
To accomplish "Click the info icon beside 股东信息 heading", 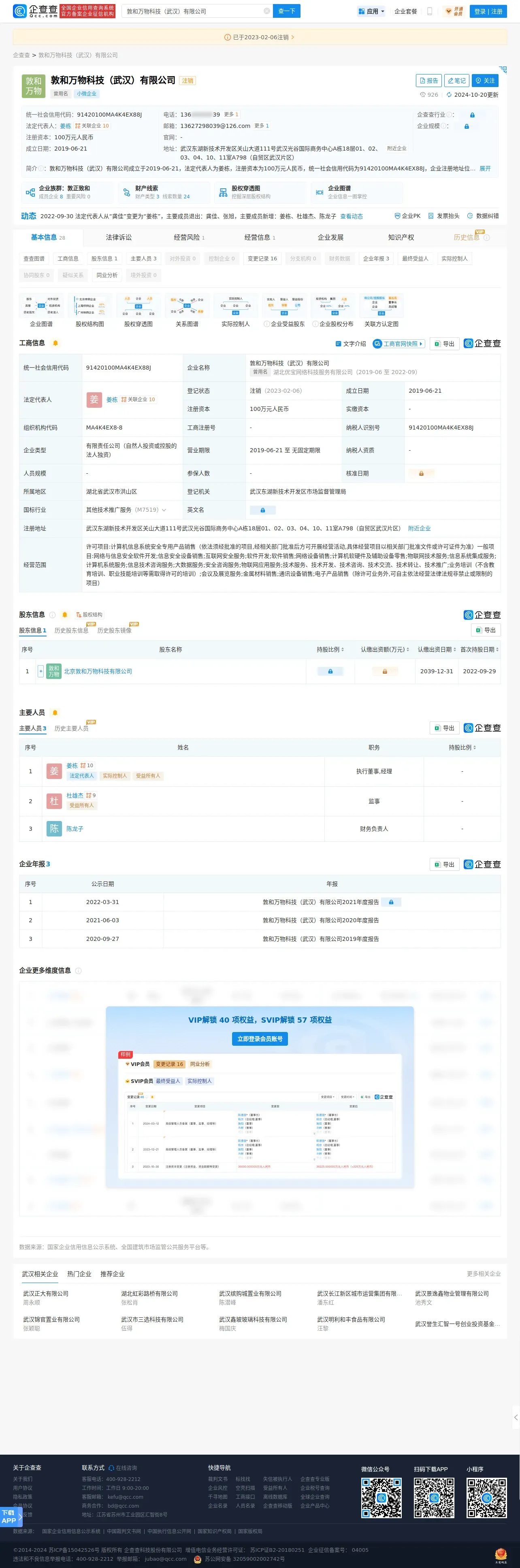I will point(52,615).
